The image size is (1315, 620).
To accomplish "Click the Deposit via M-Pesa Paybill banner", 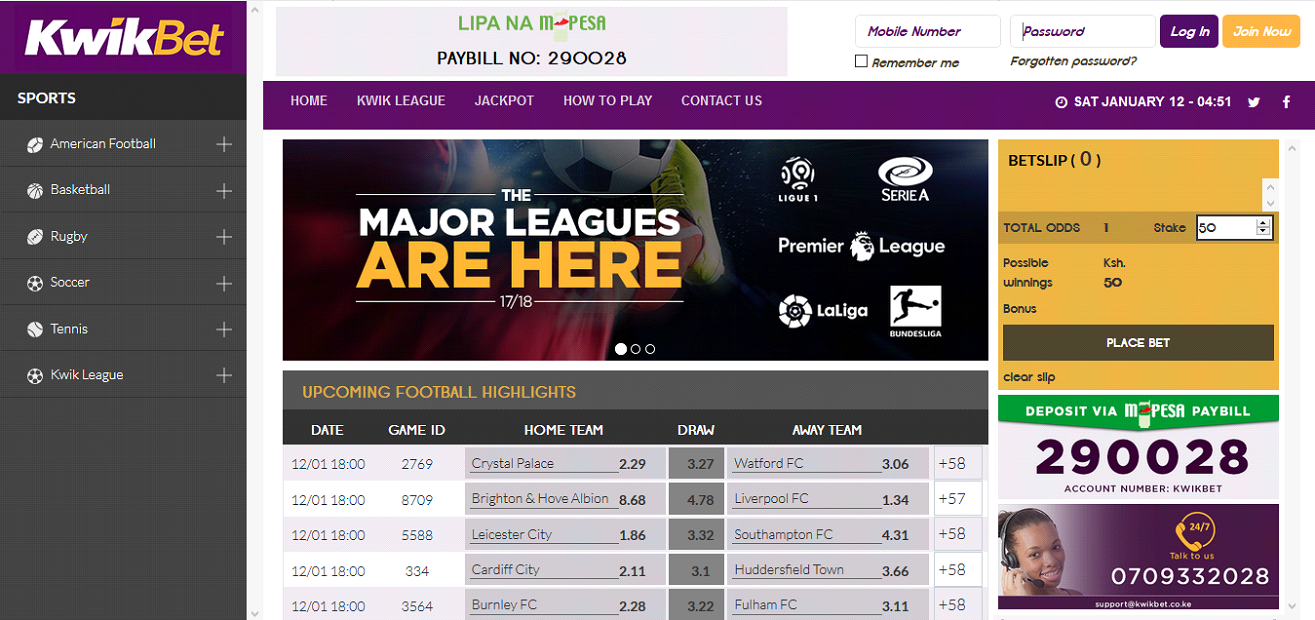I will (1138, 446).
